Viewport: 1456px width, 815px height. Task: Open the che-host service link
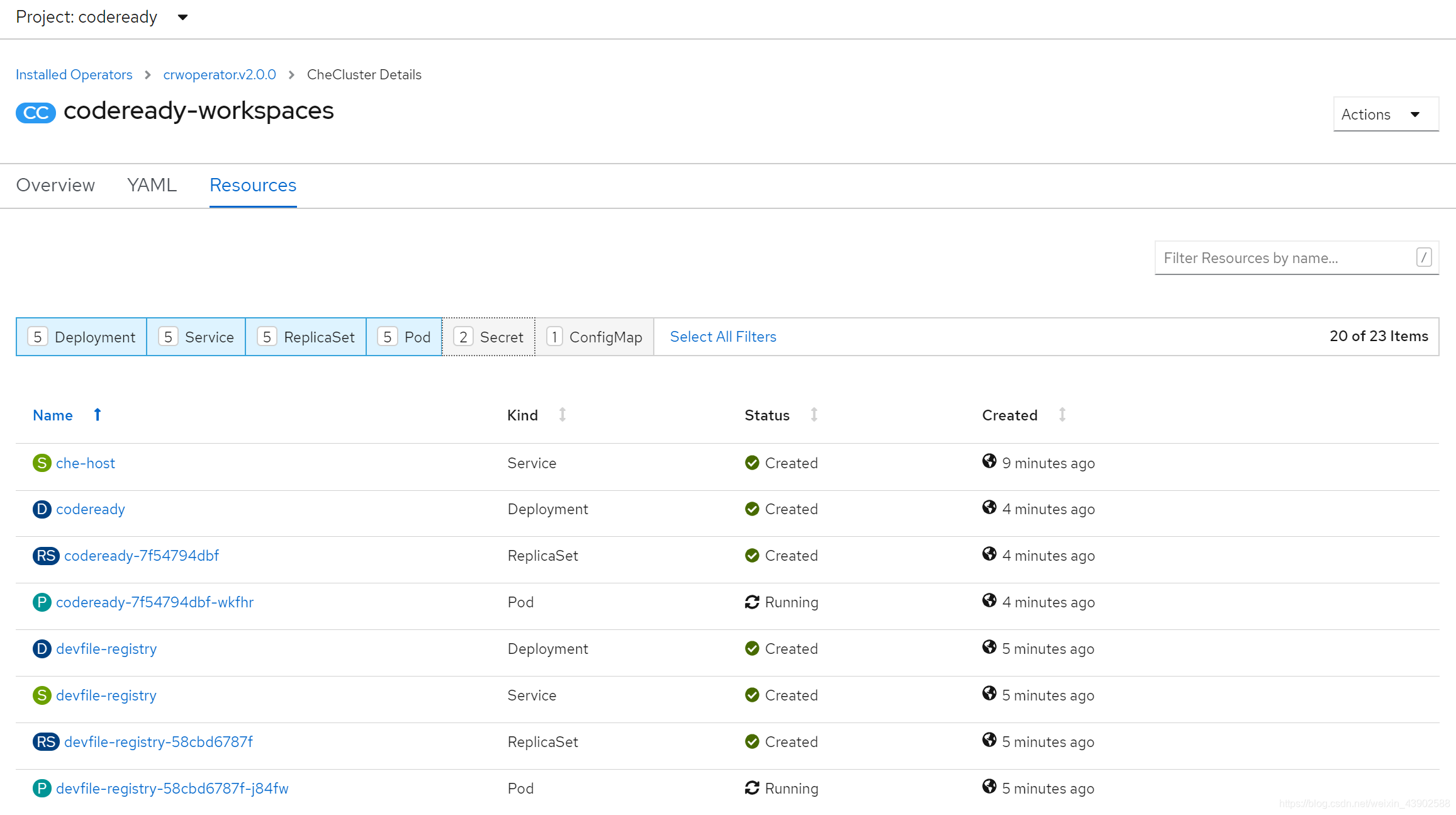86,463
